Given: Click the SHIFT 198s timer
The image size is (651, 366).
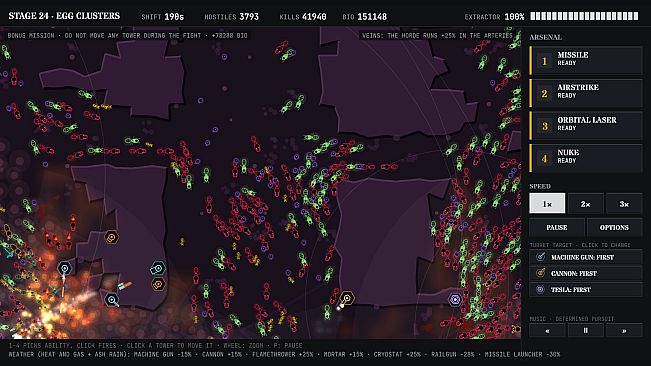Looking at the screenshot, I should pos(163,17).
